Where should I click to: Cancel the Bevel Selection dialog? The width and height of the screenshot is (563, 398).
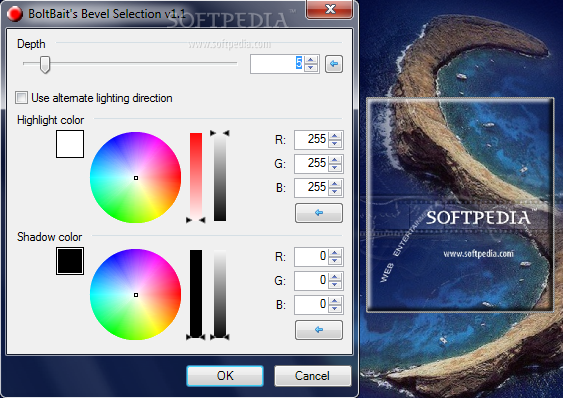(312, 376)
